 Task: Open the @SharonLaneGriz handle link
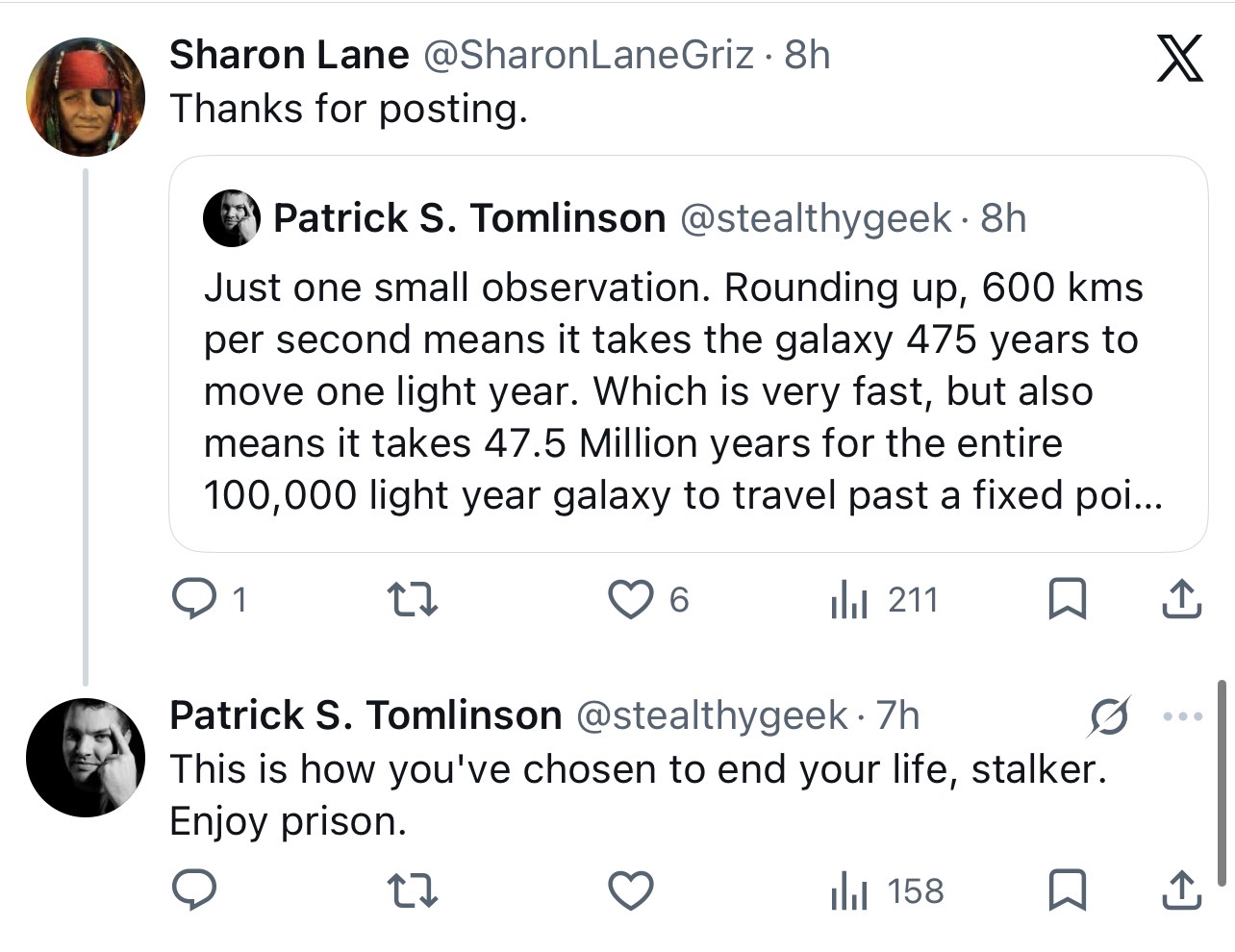click(x=589, y=55)
